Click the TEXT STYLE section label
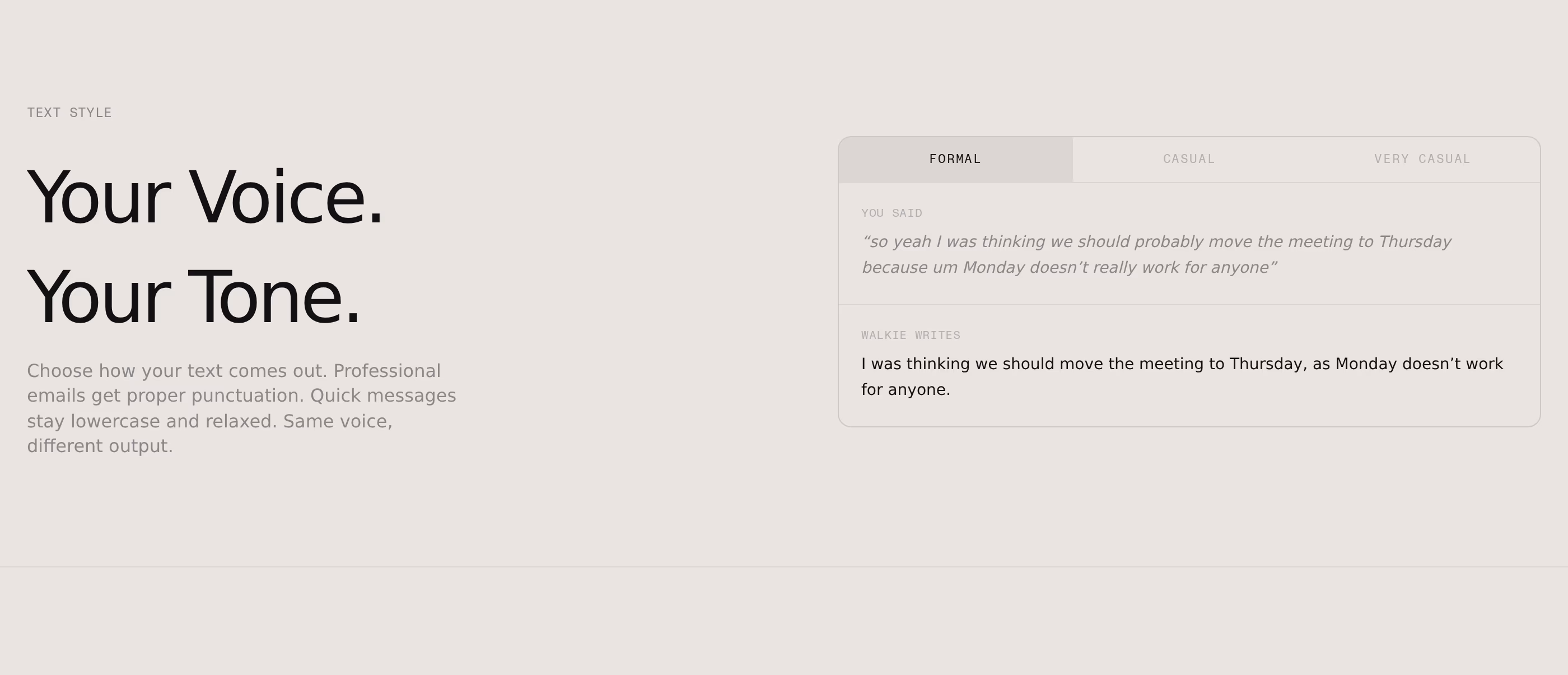1568x675 pixels. coord(69,113)
